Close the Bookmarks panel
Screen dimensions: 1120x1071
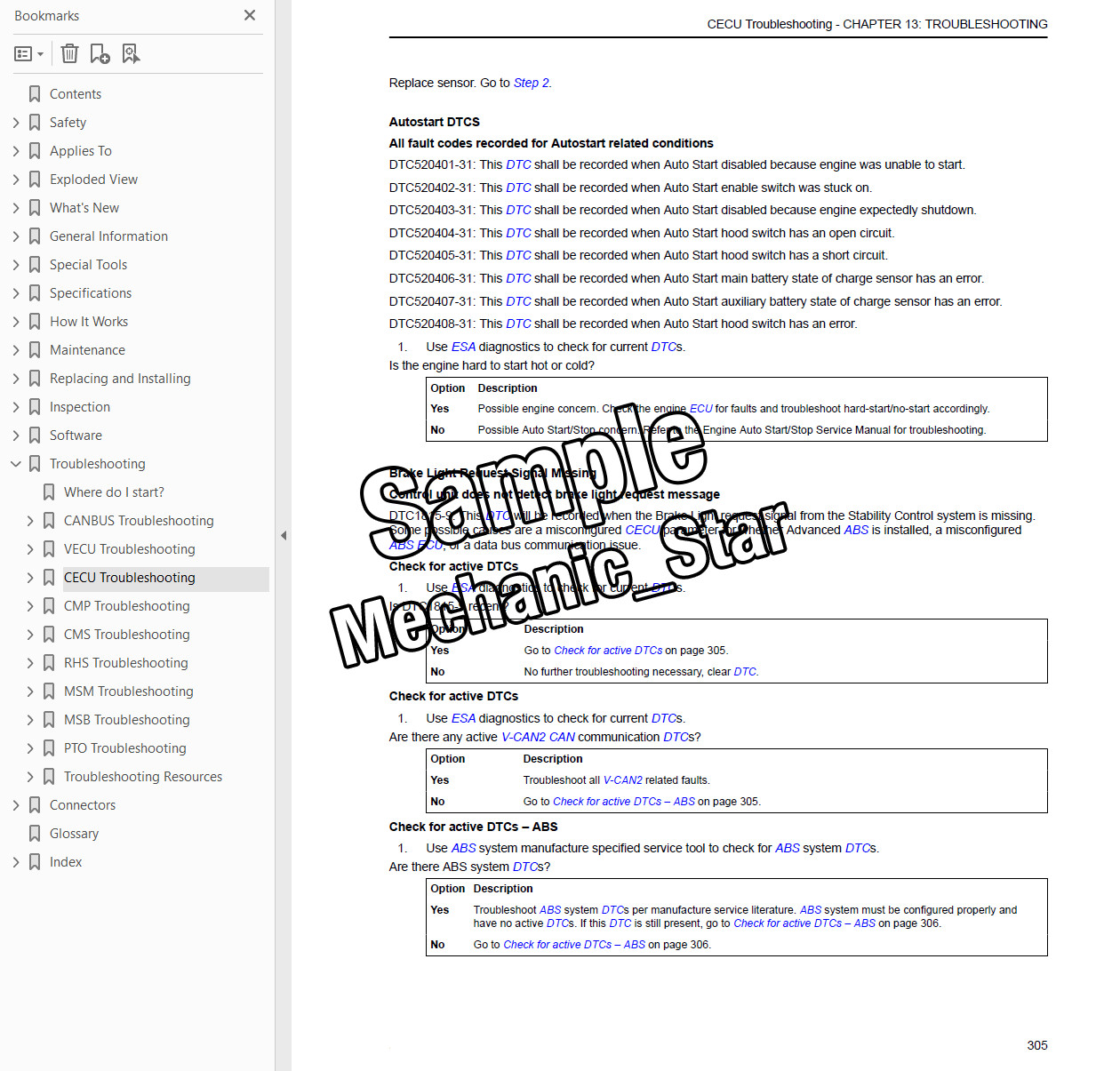[250, 15]
